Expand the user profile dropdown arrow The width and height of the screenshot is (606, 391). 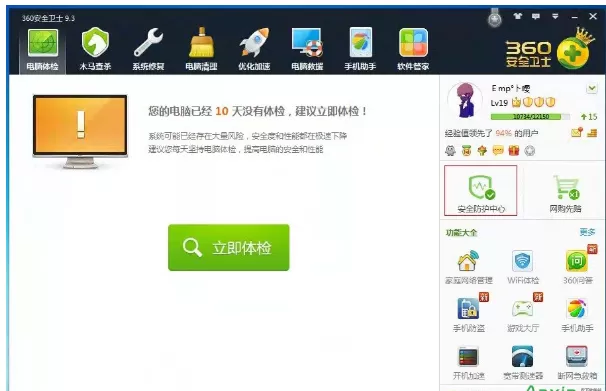[592, 88]
